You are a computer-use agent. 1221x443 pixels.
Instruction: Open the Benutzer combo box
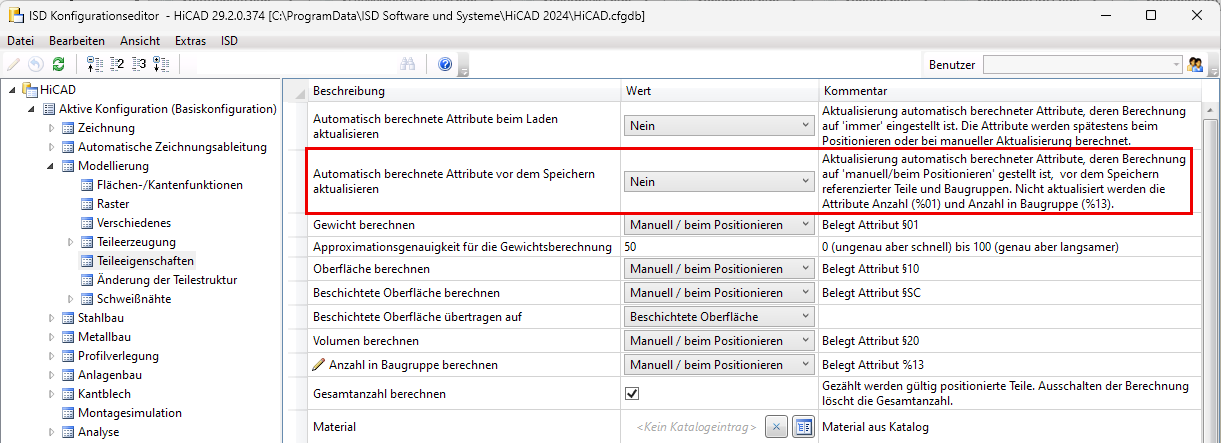(1082, 64)
